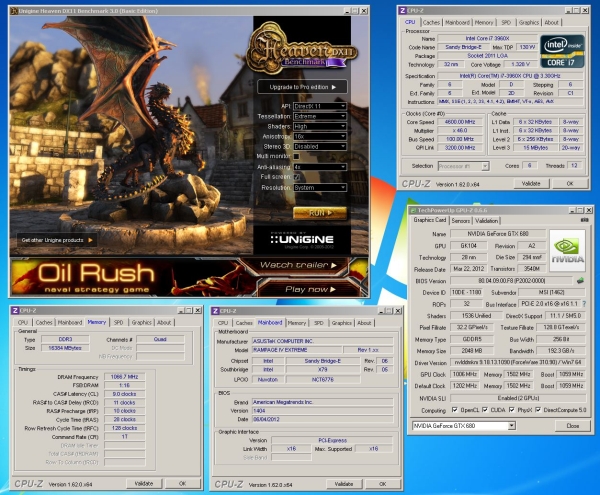The width and height of the screenshot is (600, 495).
Task: Click the DRAM Frequency 1066.7 MHz value
Action: 124,377
